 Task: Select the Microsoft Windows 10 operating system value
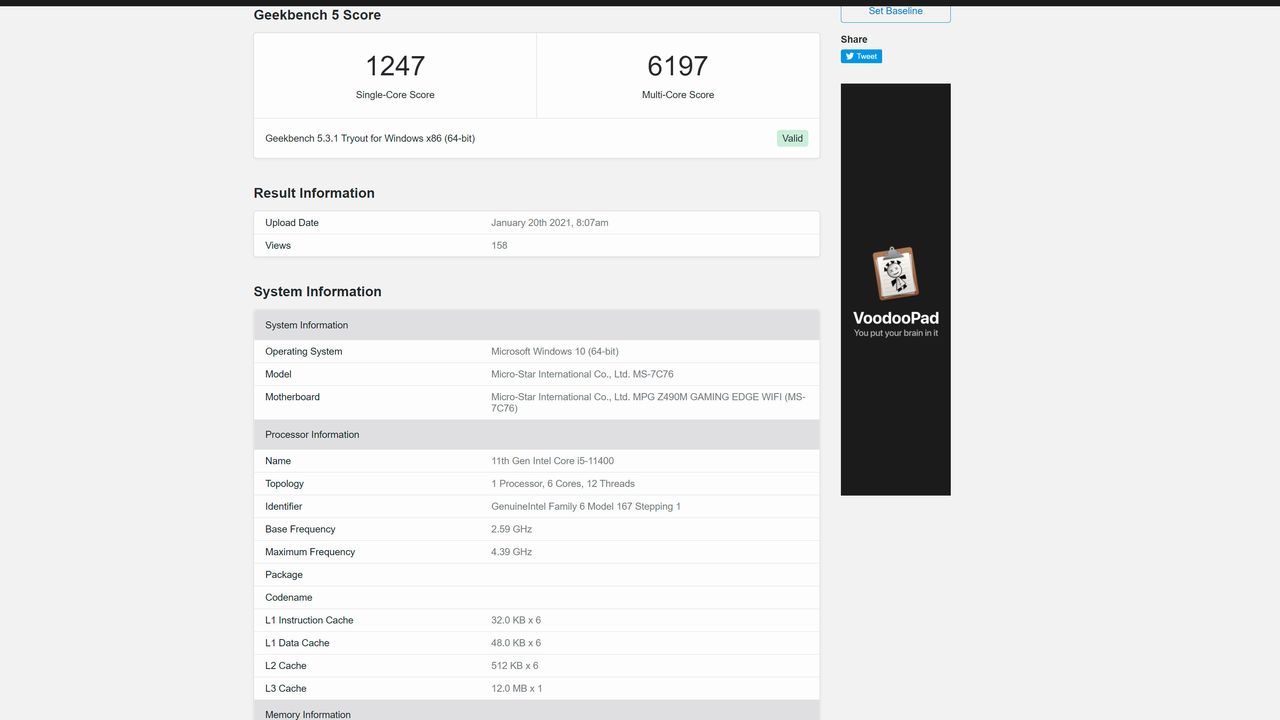pyautogui.click(x=555, y=351)
